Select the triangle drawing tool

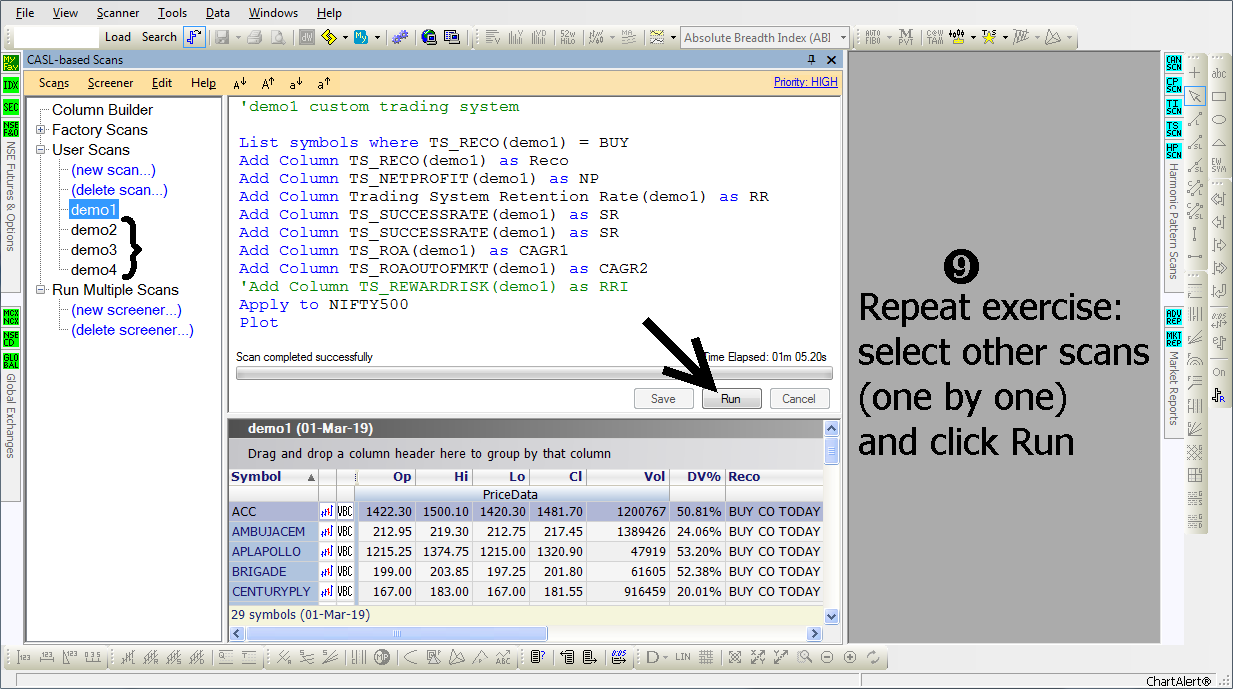tap(1219, 142)
